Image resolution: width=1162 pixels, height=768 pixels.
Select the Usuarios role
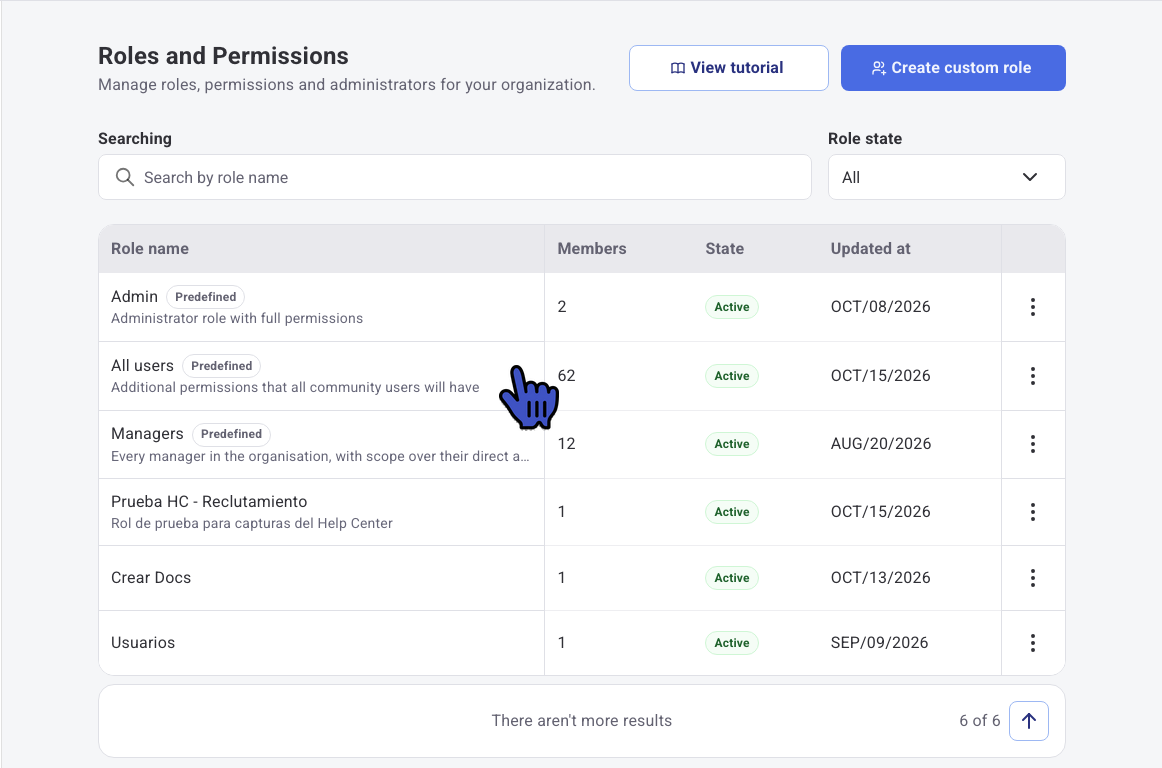point(143,643)
